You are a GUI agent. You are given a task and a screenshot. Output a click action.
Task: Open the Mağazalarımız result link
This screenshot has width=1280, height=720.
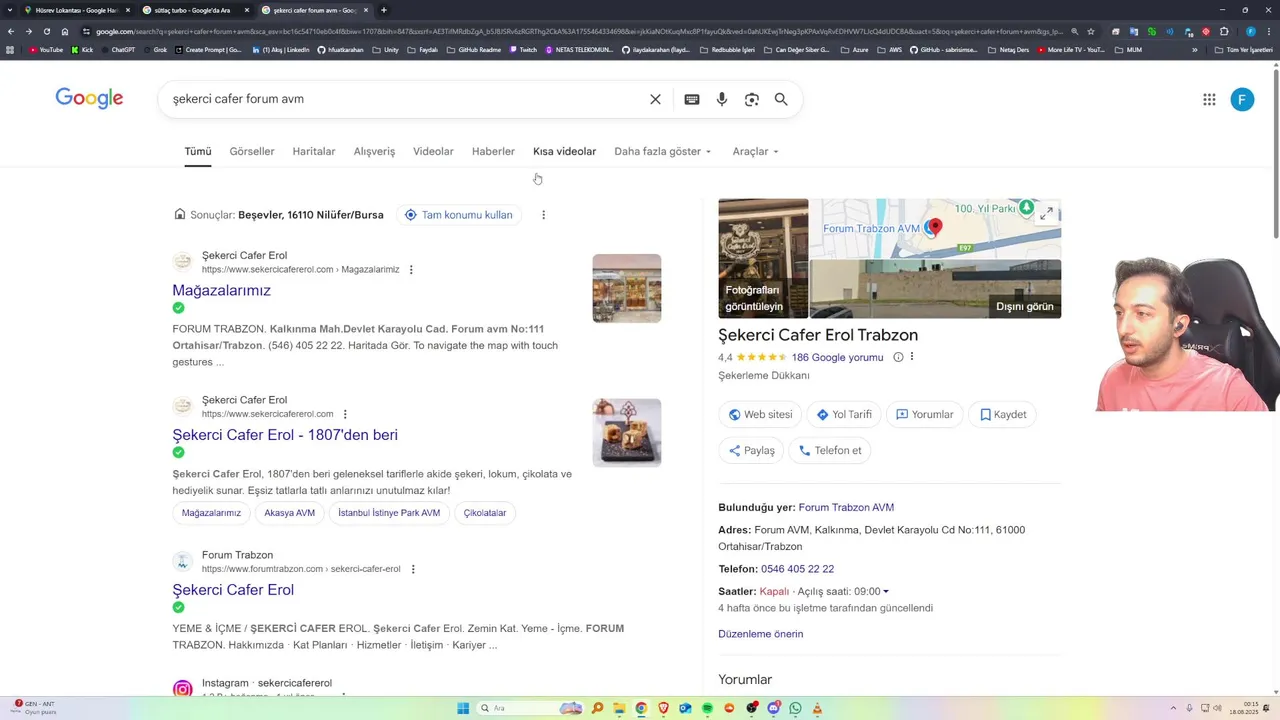[x=221, y=290]
